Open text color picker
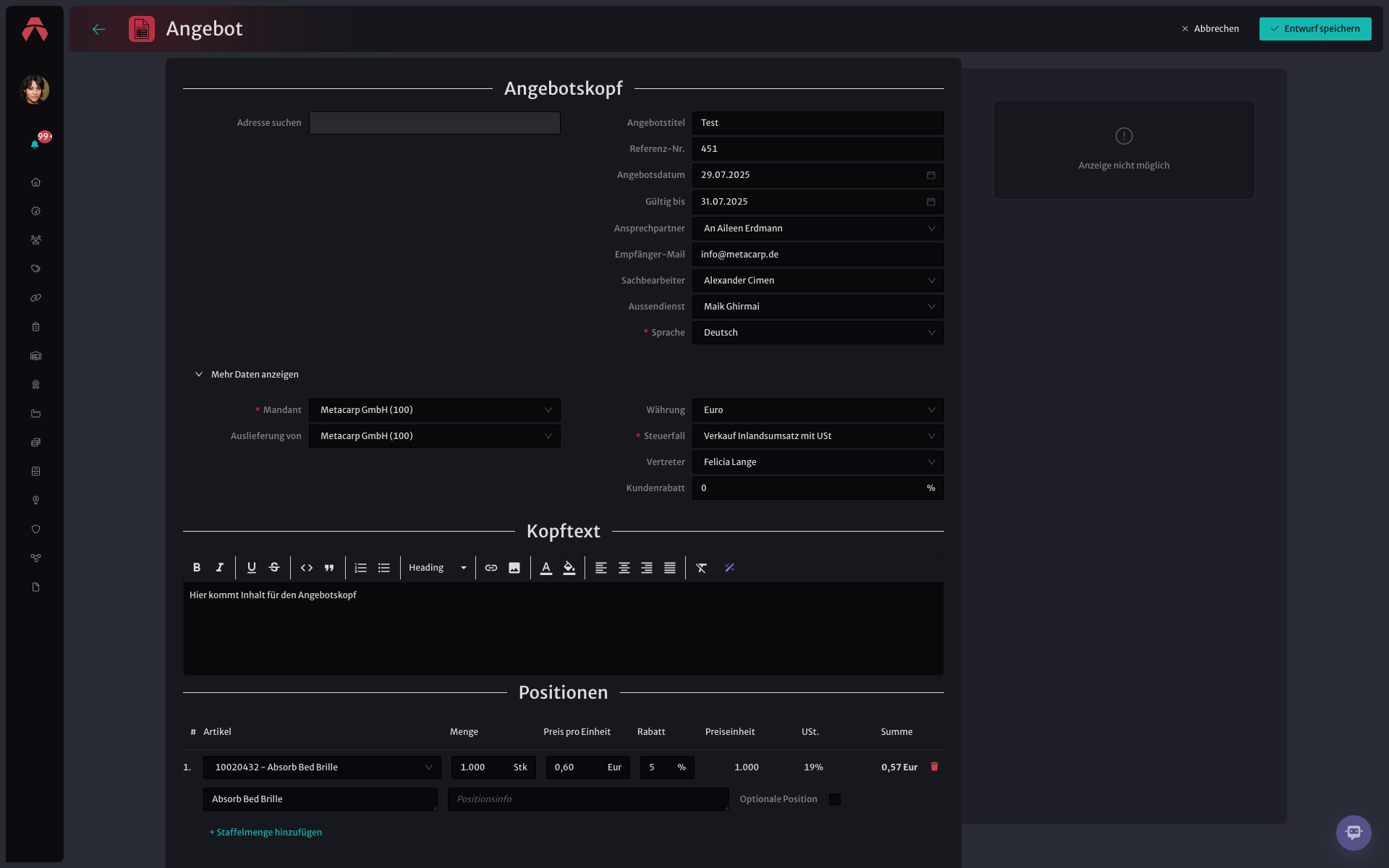This screenshot has height=868, width=1389. (546, 568)
